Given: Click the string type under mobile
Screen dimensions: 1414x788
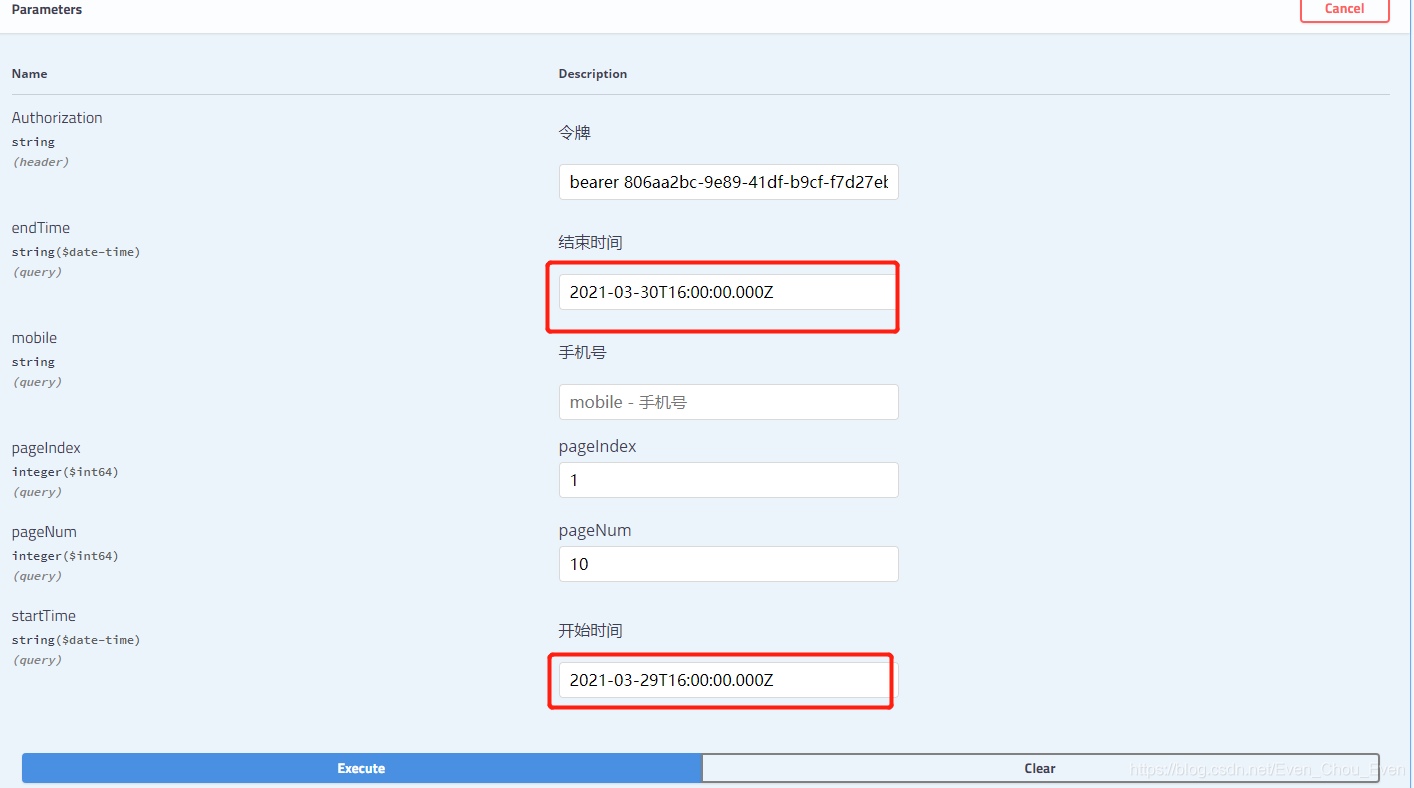Looking at the screenshot, I should pos(33,362).
